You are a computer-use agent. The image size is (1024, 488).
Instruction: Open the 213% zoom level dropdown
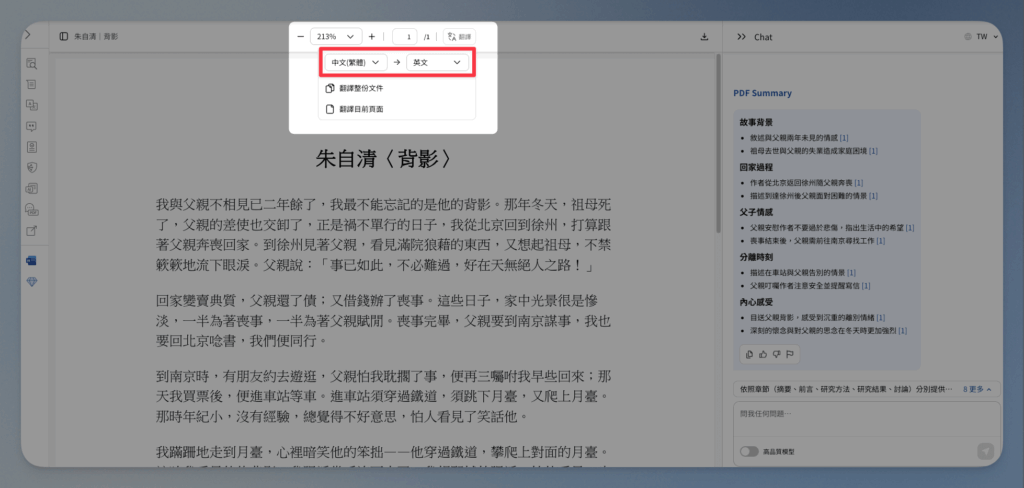click(x=336, y=37)
